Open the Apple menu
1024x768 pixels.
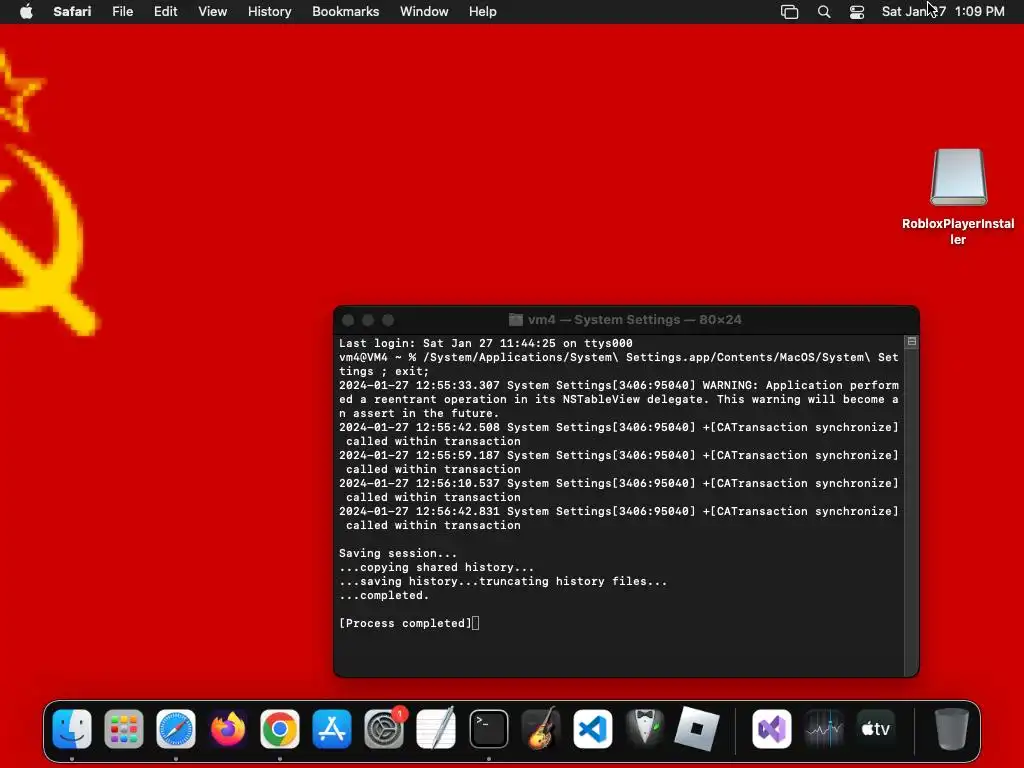(x=26, y=12)
